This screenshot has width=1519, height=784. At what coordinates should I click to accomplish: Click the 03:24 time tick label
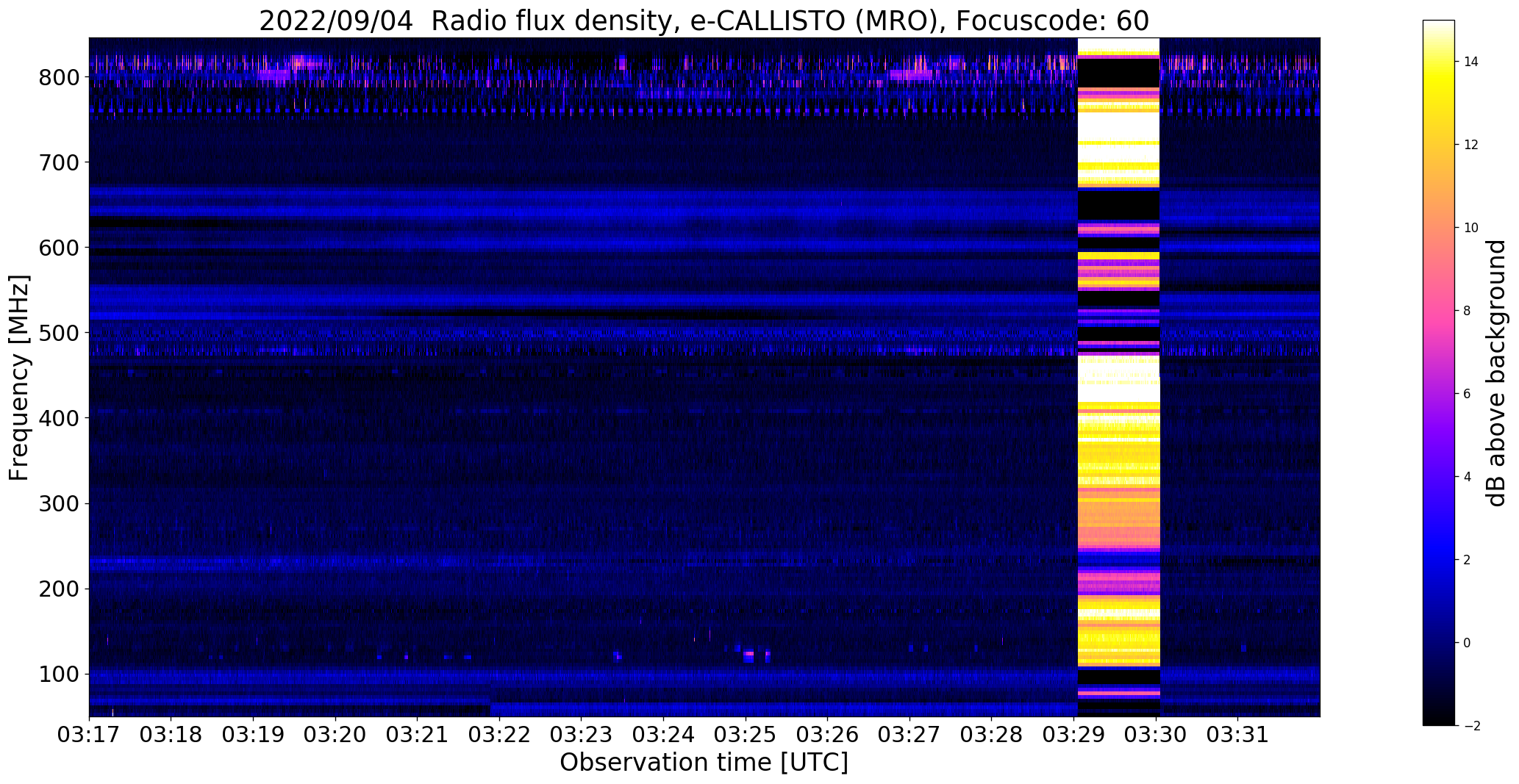(x=664, y=735)
